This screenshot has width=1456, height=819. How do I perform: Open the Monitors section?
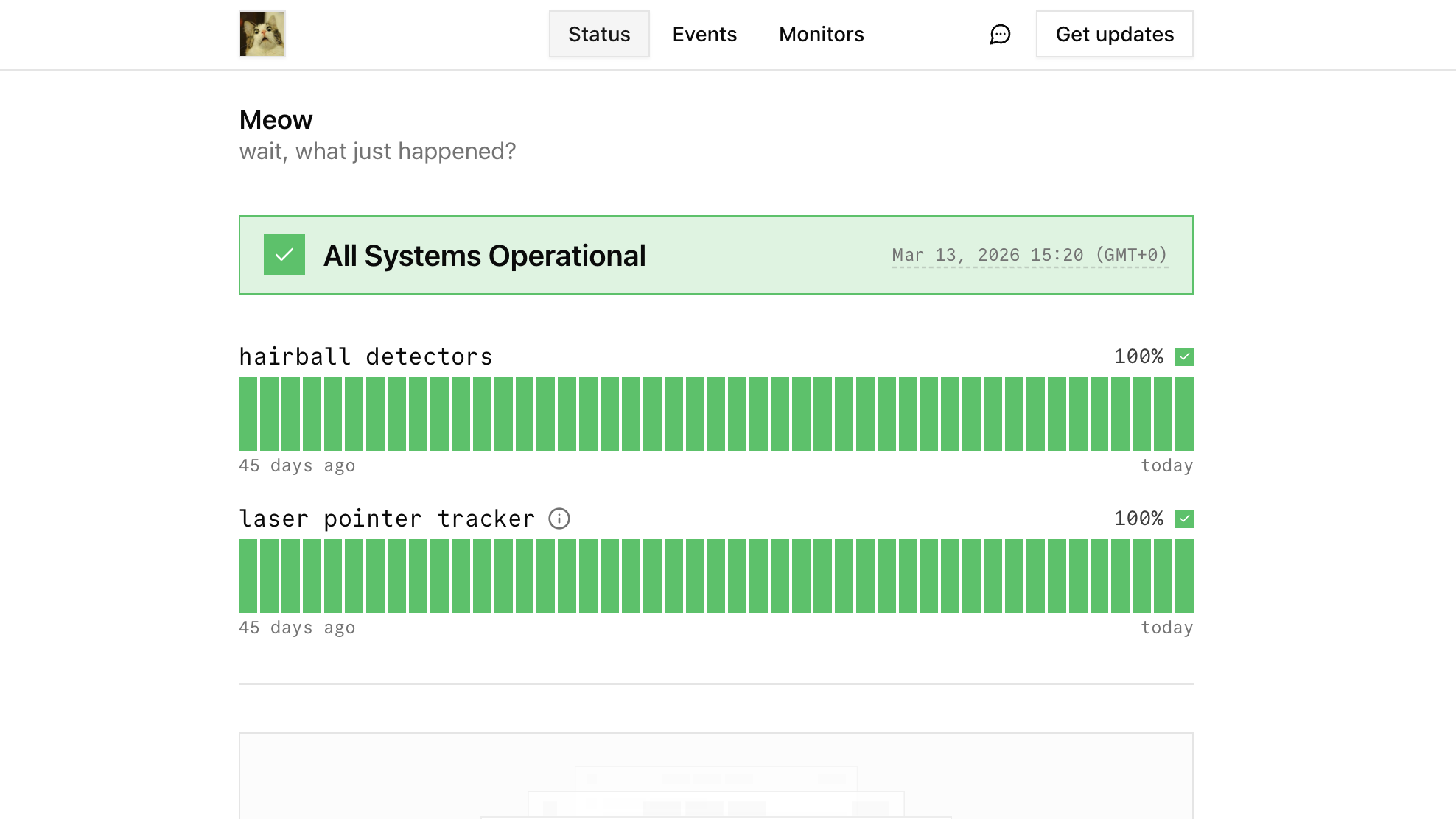coord(821,34)
